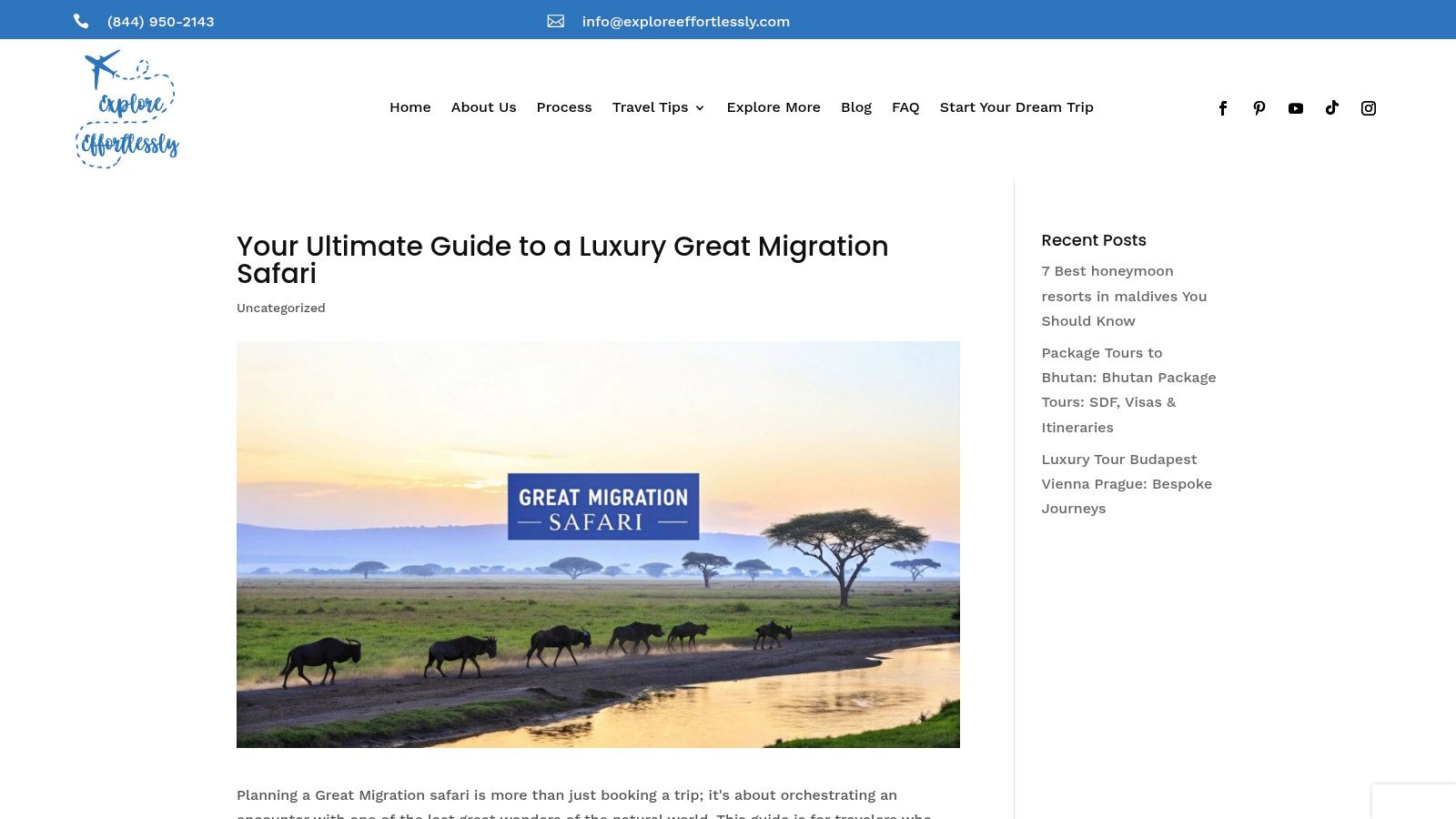The width and height of the screenshot is (1456, 819).
Task: Open the Uncategorized category link
Action: click(x=280, y=308)
